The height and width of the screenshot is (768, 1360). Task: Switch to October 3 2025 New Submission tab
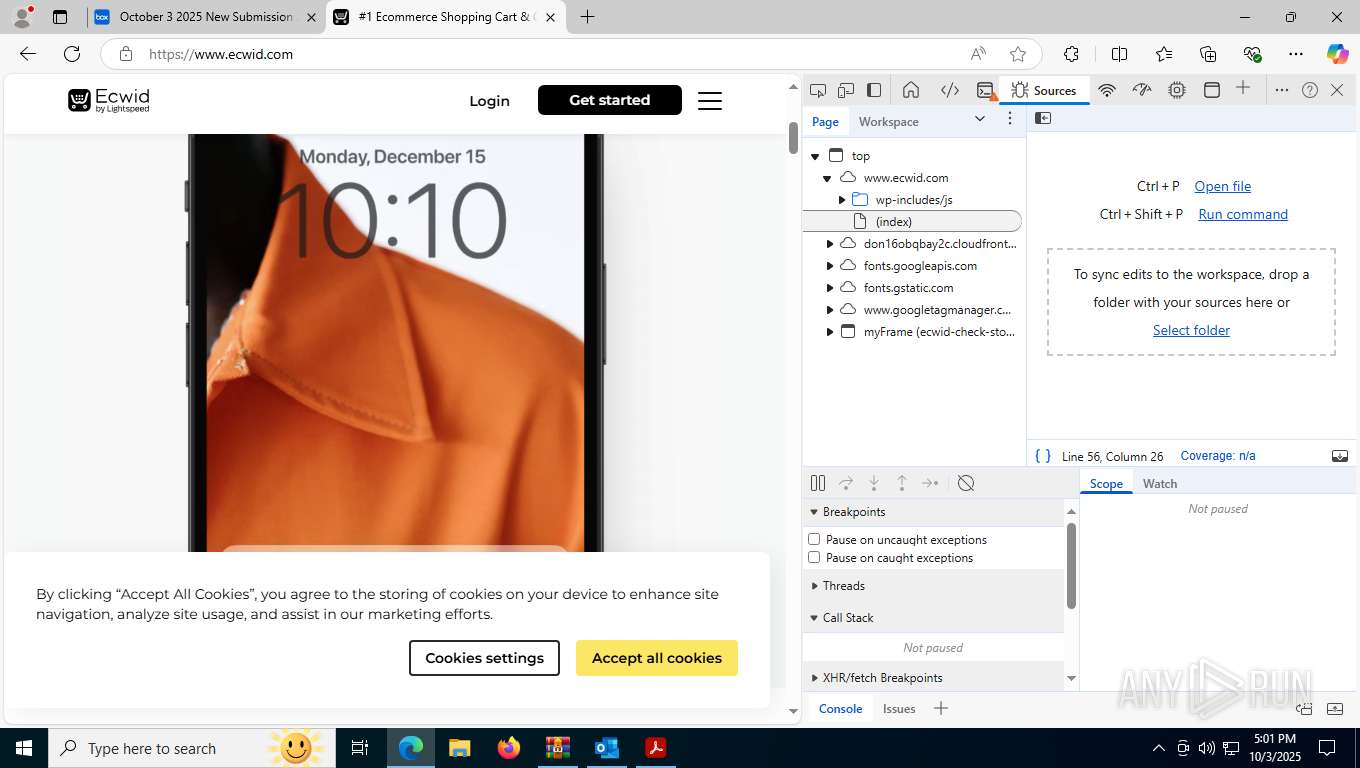pos(206,17)
